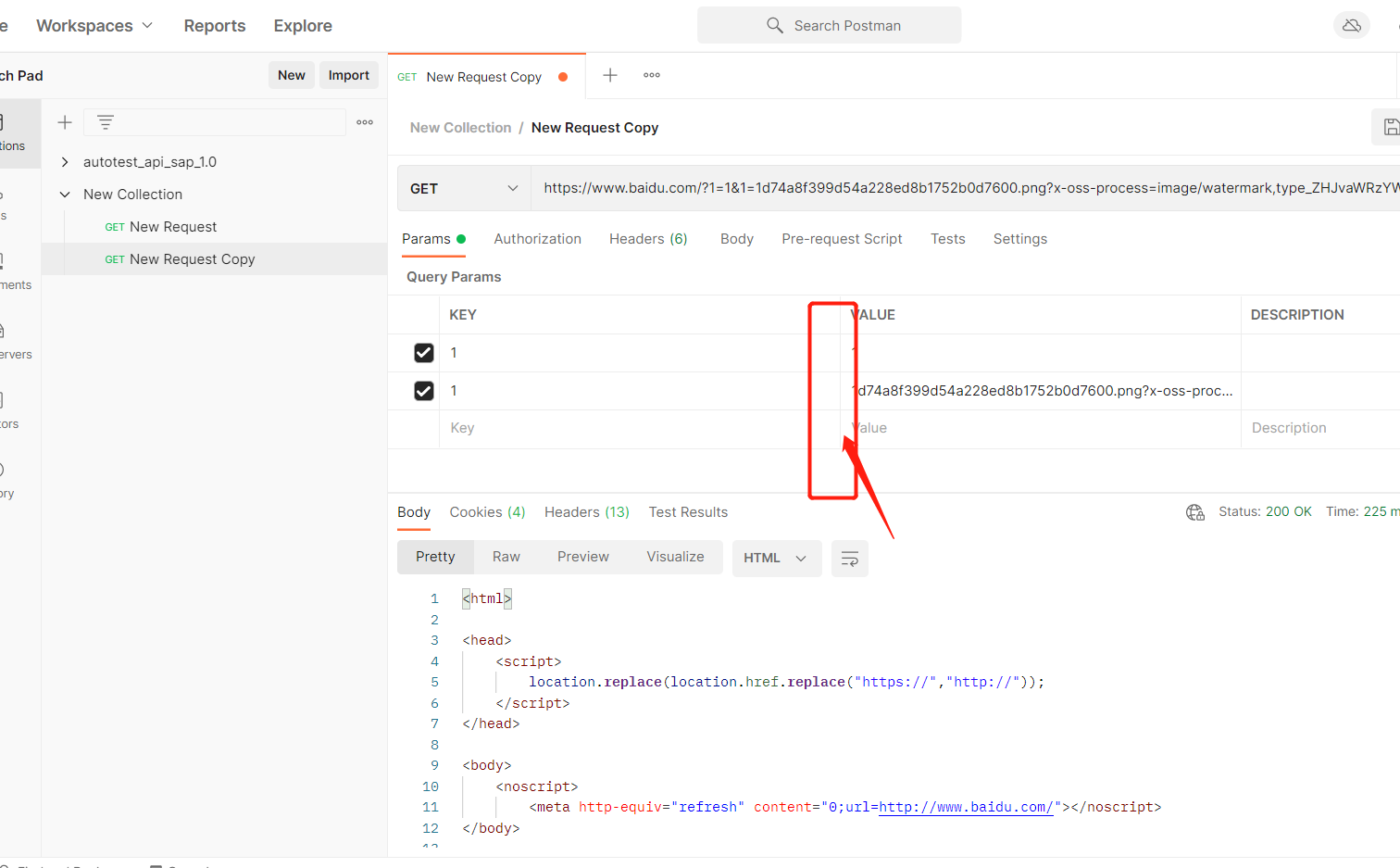Select the response Body tab
This screenshot has width=1400, height=868.
(414, 512)
